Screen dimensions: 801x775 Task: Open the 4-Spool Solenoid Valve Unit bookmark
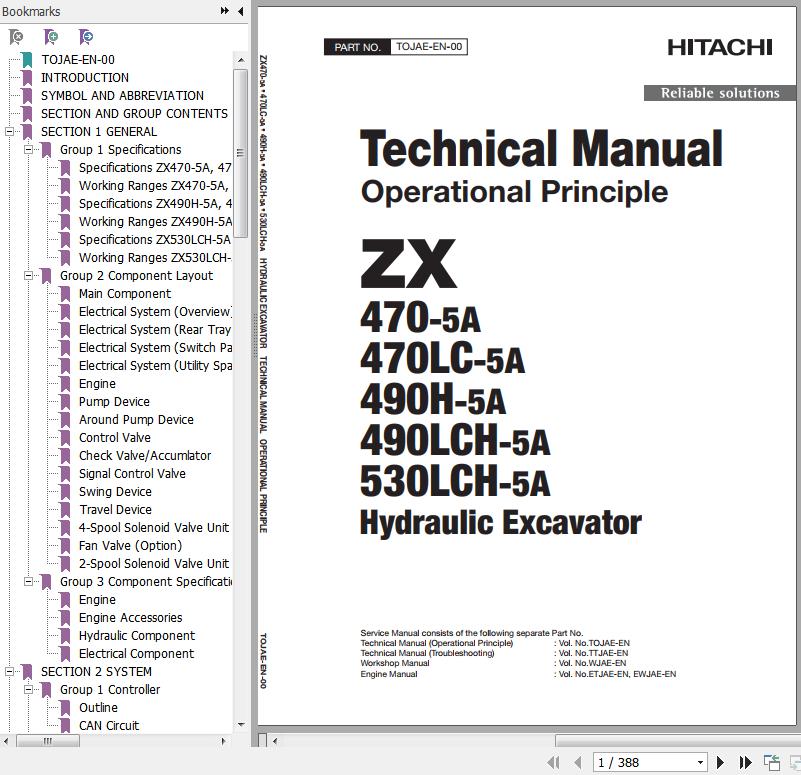pos(154,527)
